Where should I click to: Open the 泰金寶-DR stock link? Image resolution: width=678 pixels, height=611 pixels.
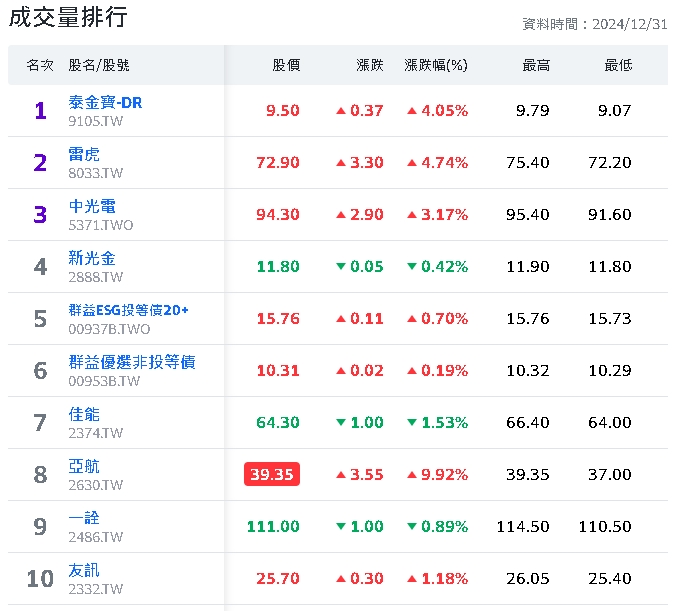[x=105, y=102]
